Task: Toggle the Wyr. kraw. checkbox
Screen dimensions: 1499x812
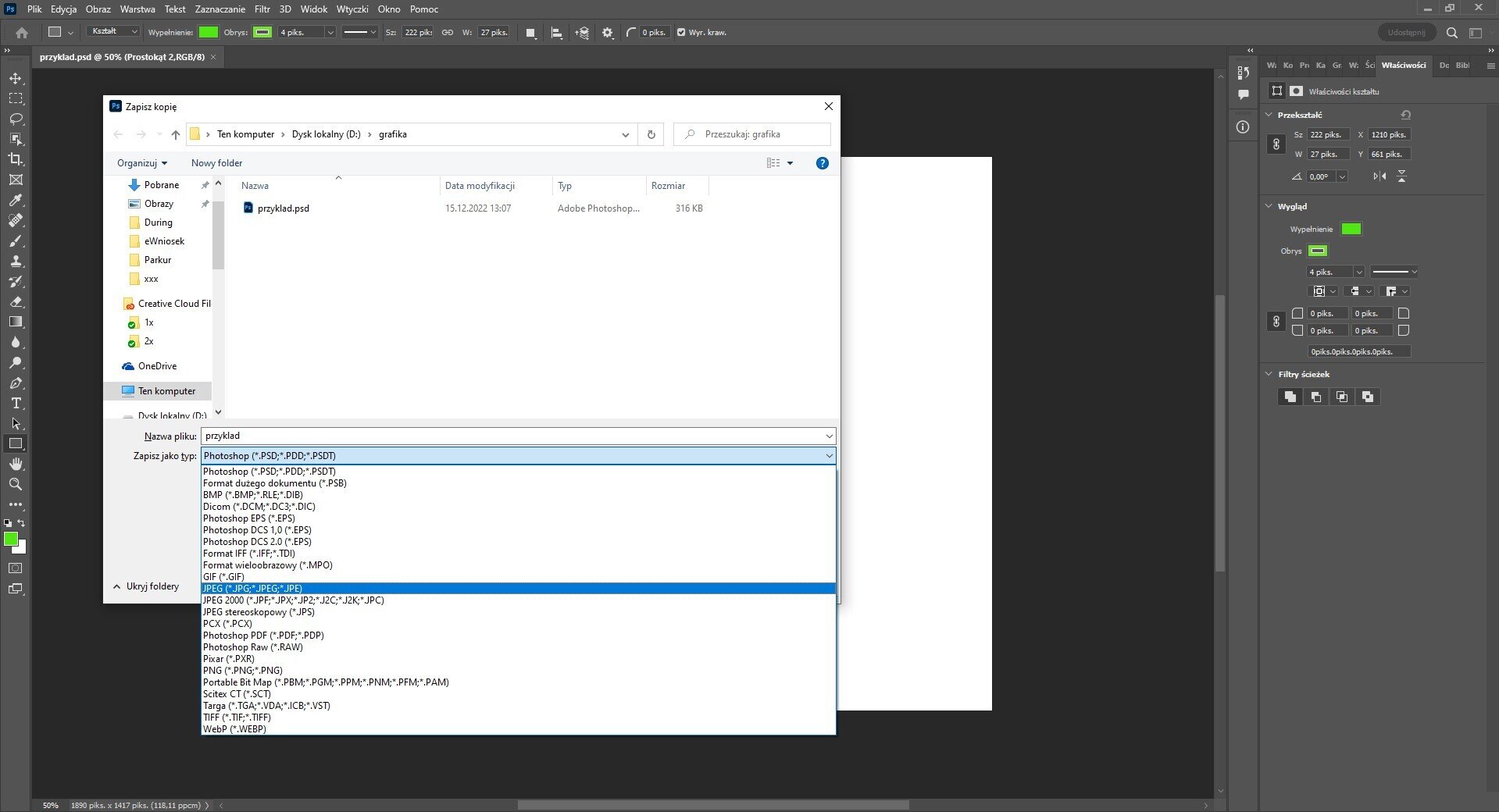Action: pos(681,33)
